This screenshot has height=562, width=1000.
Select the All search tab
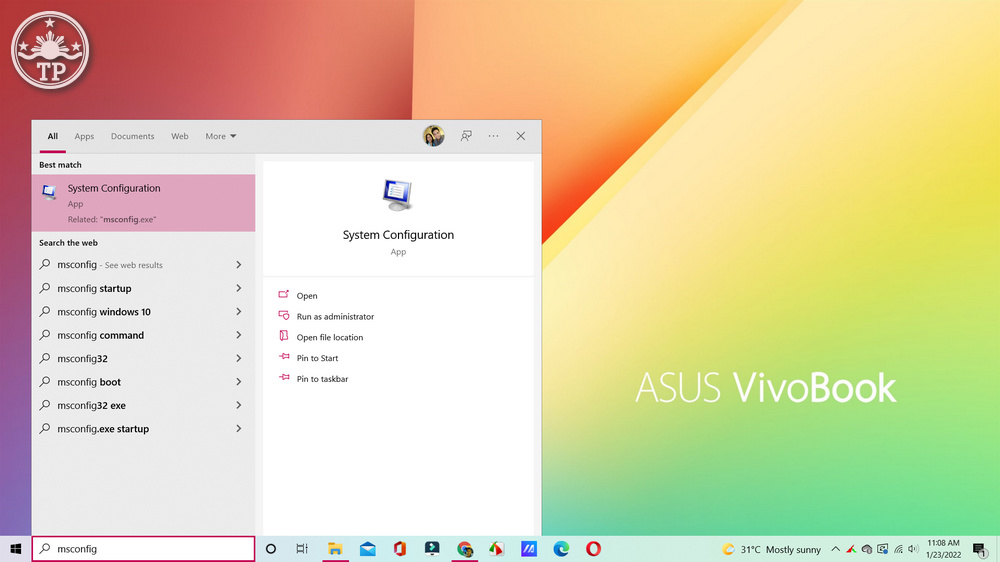[52, 136]
